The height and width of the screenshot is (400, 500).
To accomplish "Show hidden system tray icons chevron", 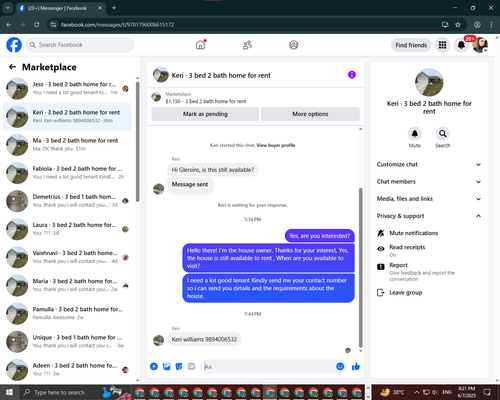I will pyautogui.click(x=416, y=392).
